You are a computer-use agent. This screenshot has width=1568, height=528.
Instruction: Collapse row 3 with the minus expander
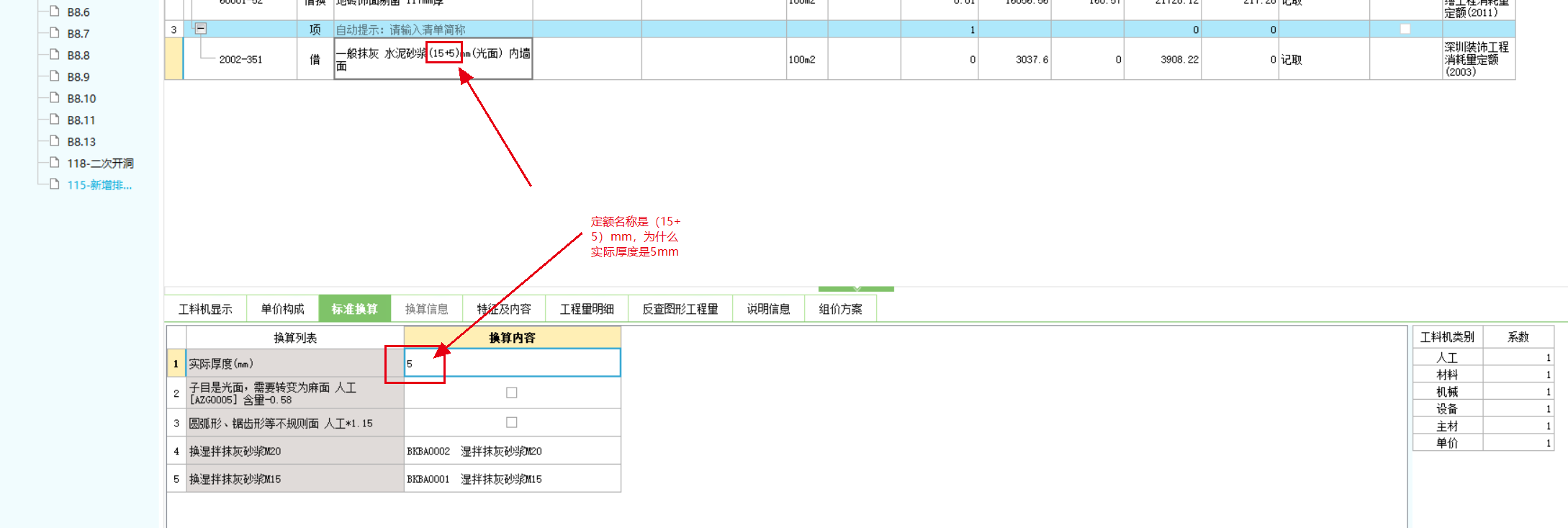(x=201, y=29)
